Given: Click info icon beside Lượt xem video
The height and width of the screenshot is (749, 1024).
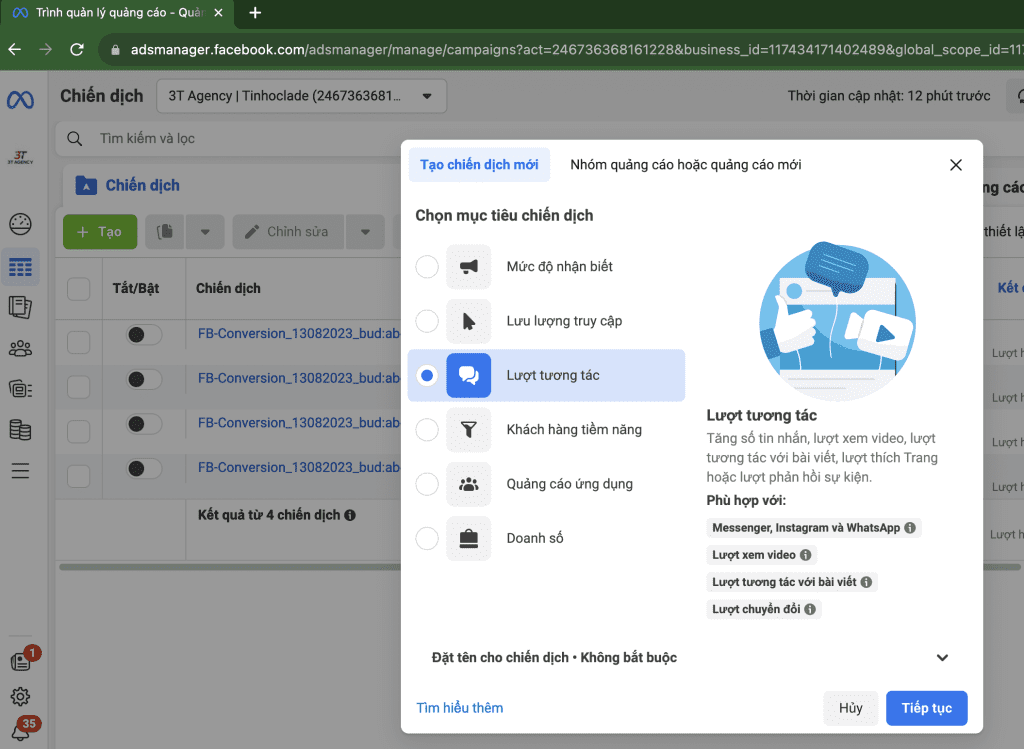Looking at the screenshot, I should click(806, 555).
